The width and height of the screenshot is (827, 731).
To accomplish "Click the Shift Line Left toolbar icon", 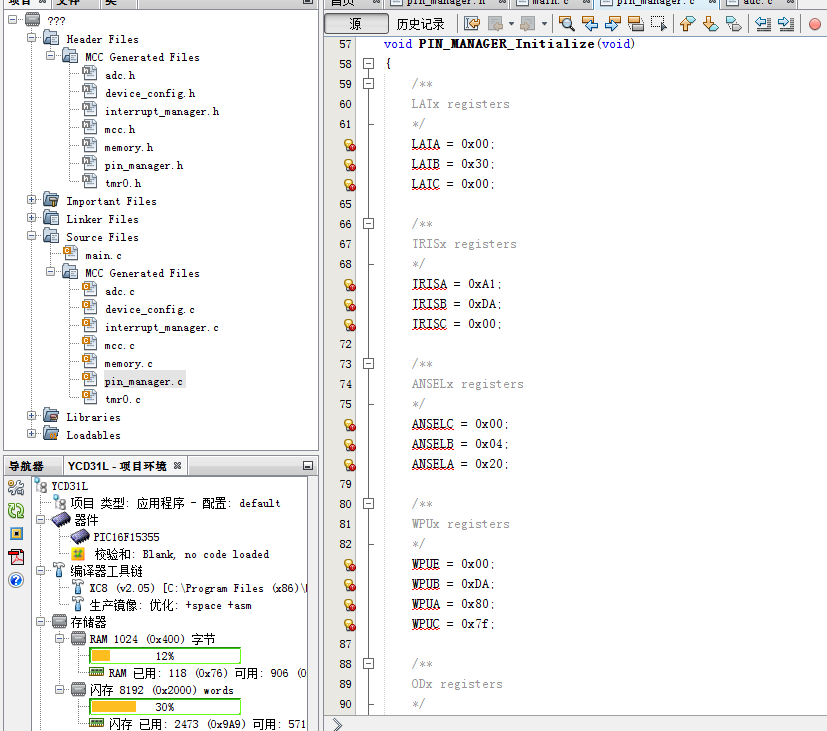I will click(762, 24).
